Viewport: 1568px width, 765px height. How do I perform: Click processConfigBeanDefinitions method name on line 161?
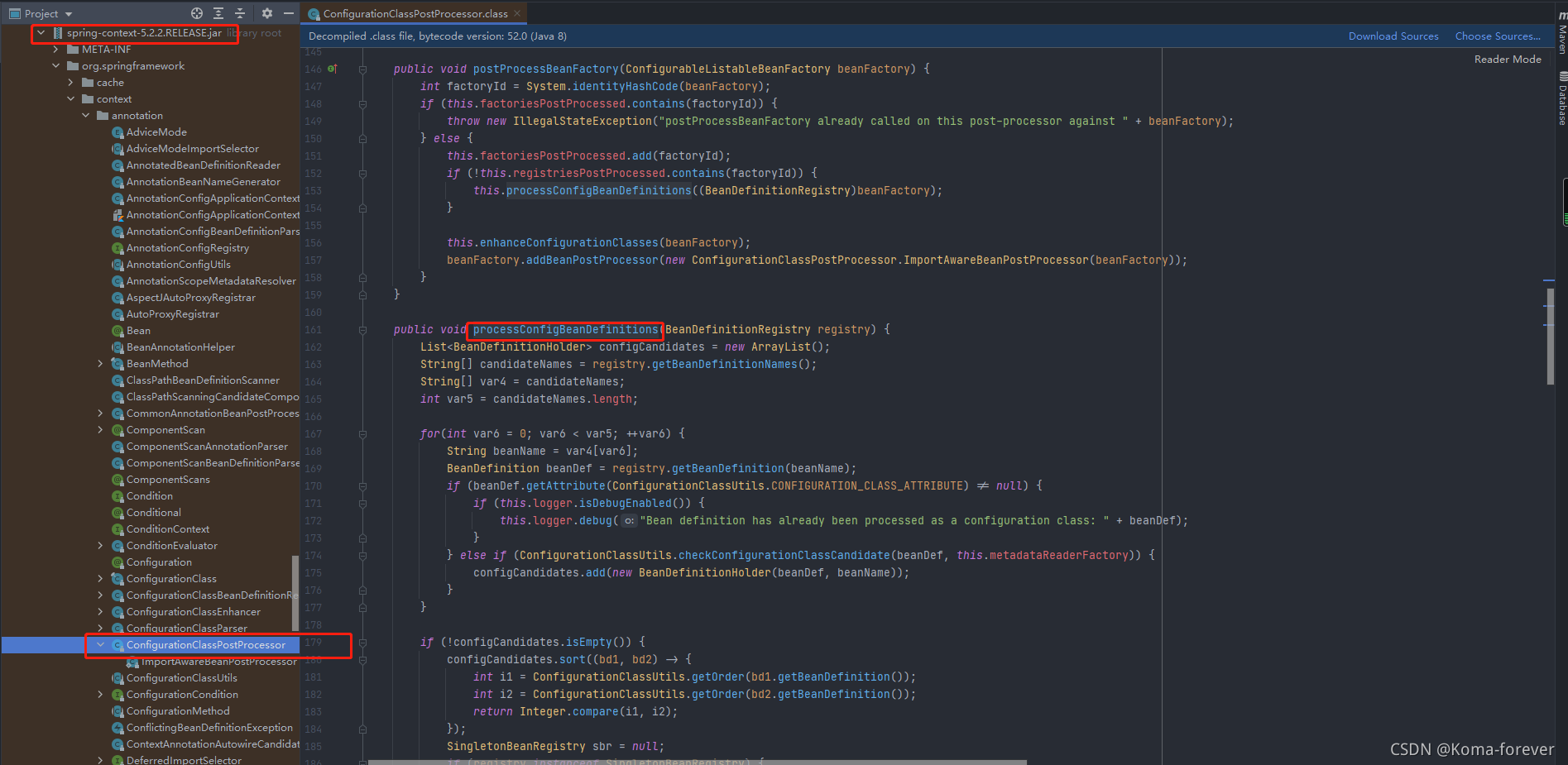[565, 330]
